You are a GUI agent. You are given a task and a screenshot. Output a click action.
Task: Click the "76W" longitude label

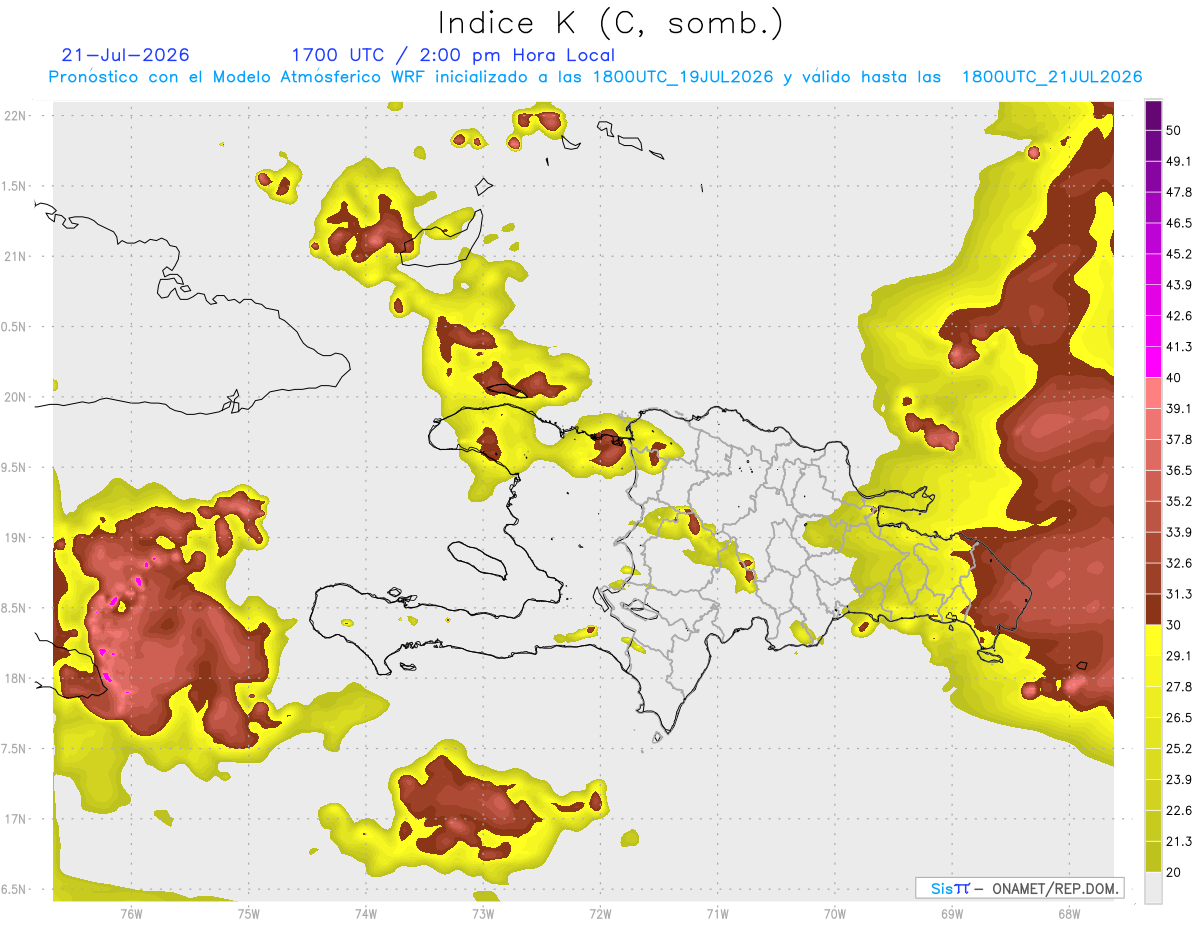pyautogui.click(x=131, y=914)
